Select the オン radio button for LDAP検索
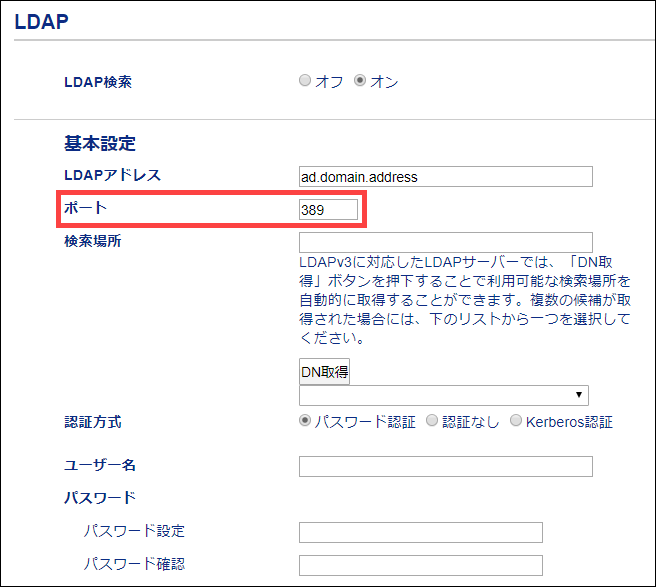This screenshot has height=587, width=656. 361,82
